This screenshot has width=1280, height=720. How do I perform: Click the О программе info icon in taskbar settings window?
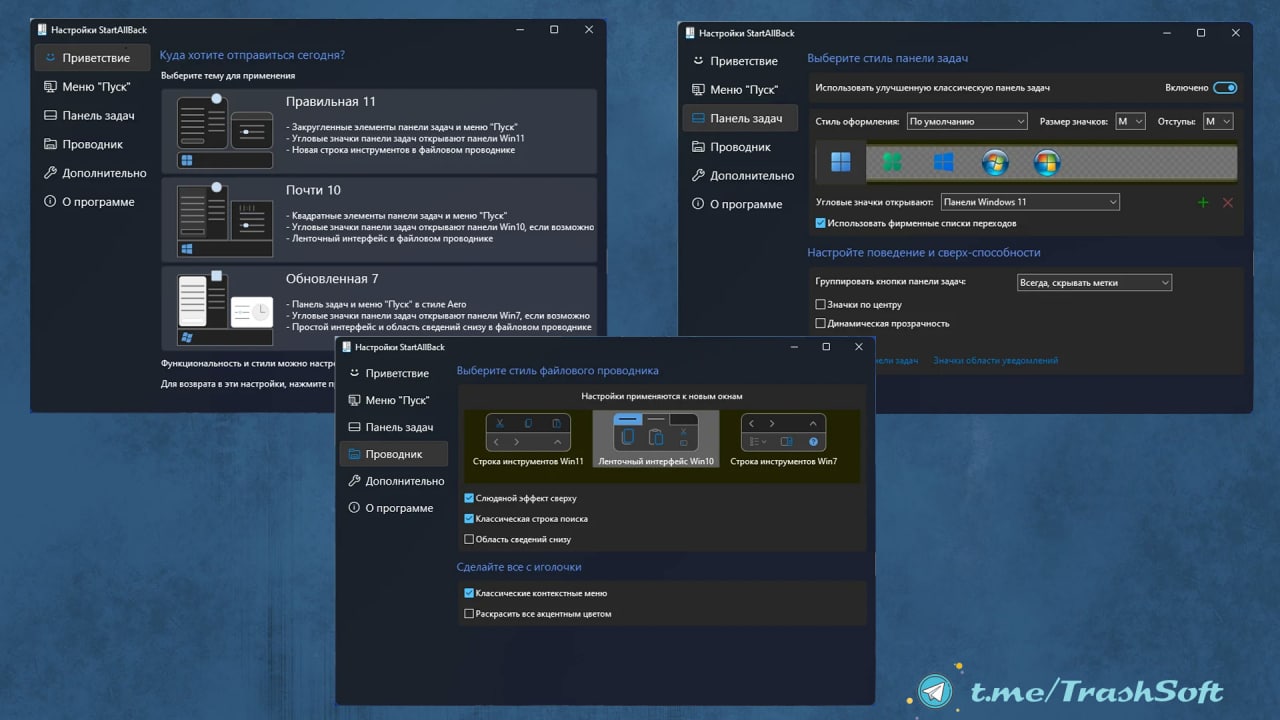pos(698,204)
